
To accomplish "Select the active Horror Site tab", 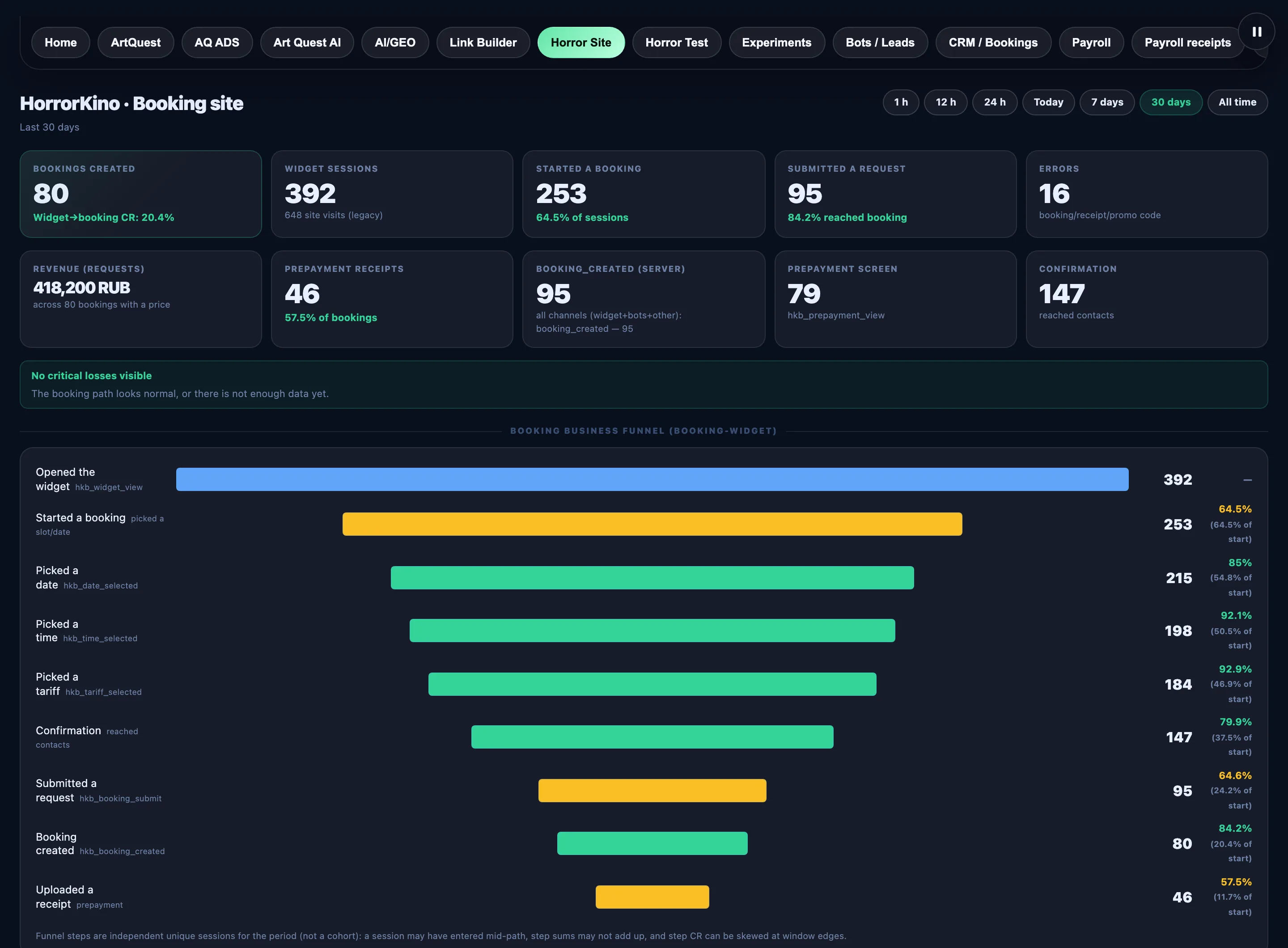I will tap(581, 42).
